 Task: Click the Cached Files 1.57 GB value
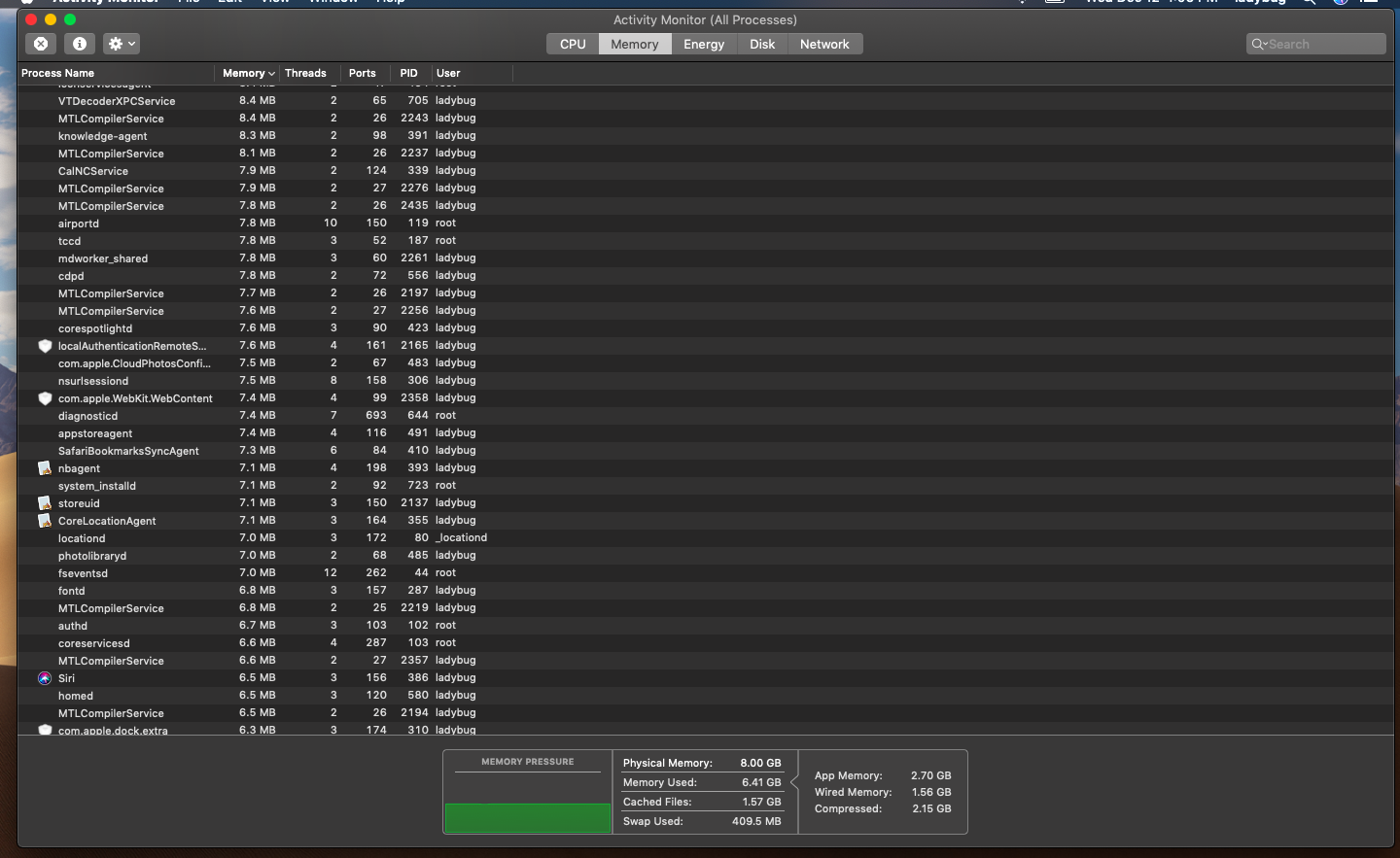[x=761, y=802]
